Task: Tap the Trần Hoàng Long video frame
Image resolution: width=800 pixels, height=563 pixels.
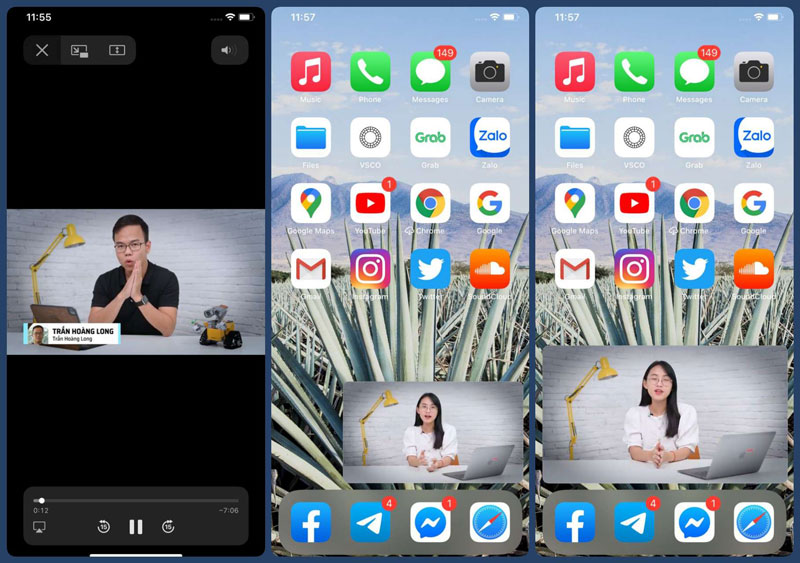Action: coord(136,281)
